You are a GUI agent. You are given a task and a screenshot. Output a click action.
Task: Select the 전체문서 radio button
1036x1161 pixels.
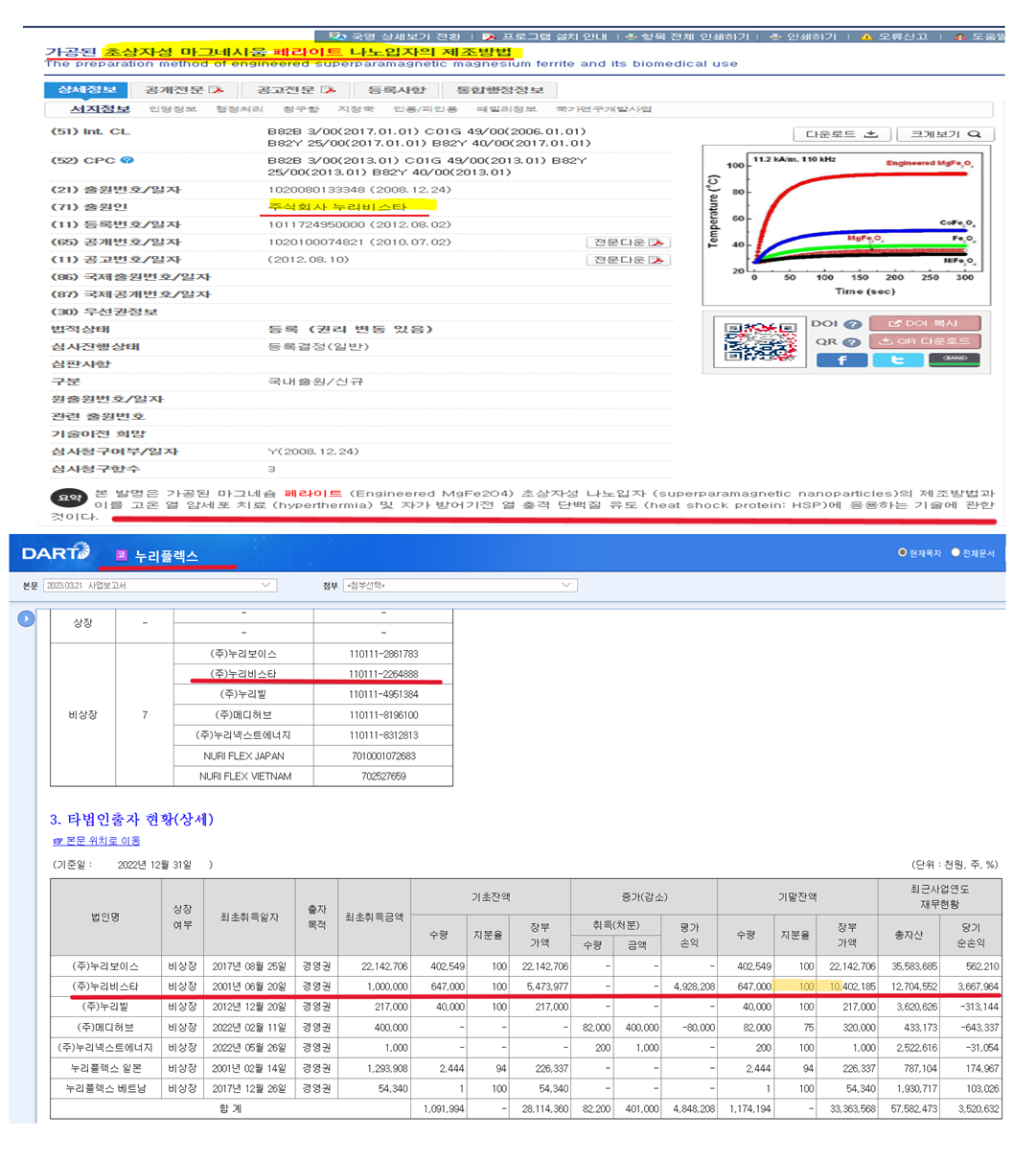(x=955, y=553)
